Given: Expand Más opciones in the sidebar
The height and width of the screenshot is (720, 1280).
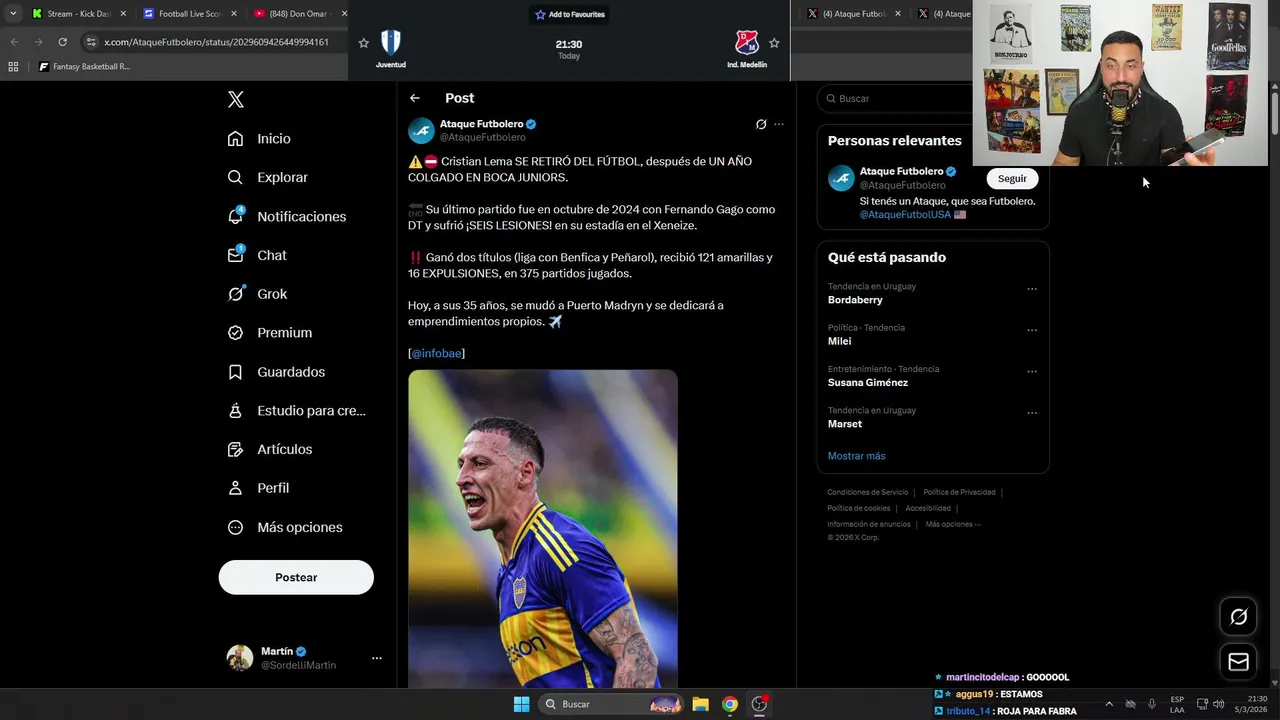Looking at the screenshot, I should 285,527.
